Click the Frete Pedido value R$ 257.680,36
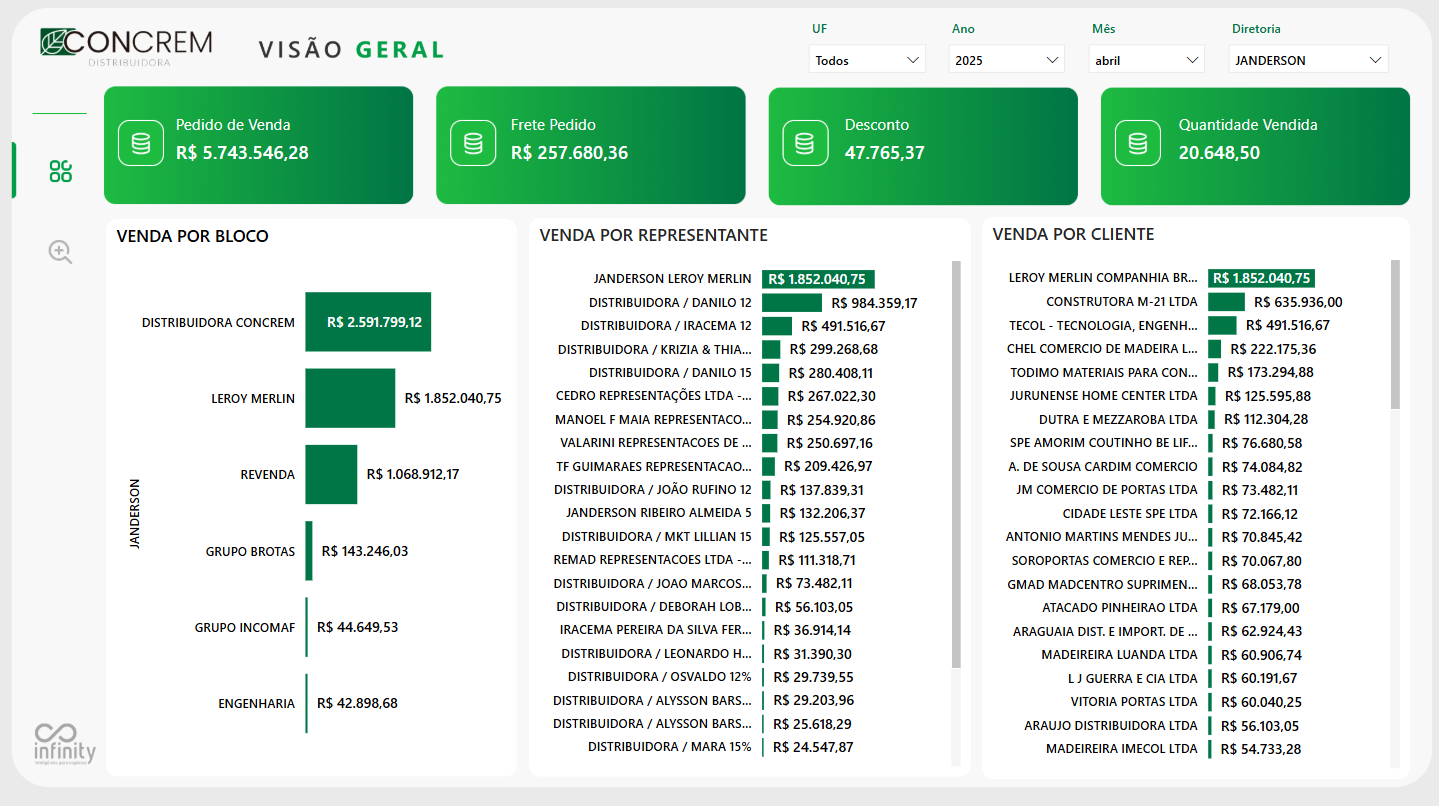Screen dimensions: 1439x806 click(570, 153)
